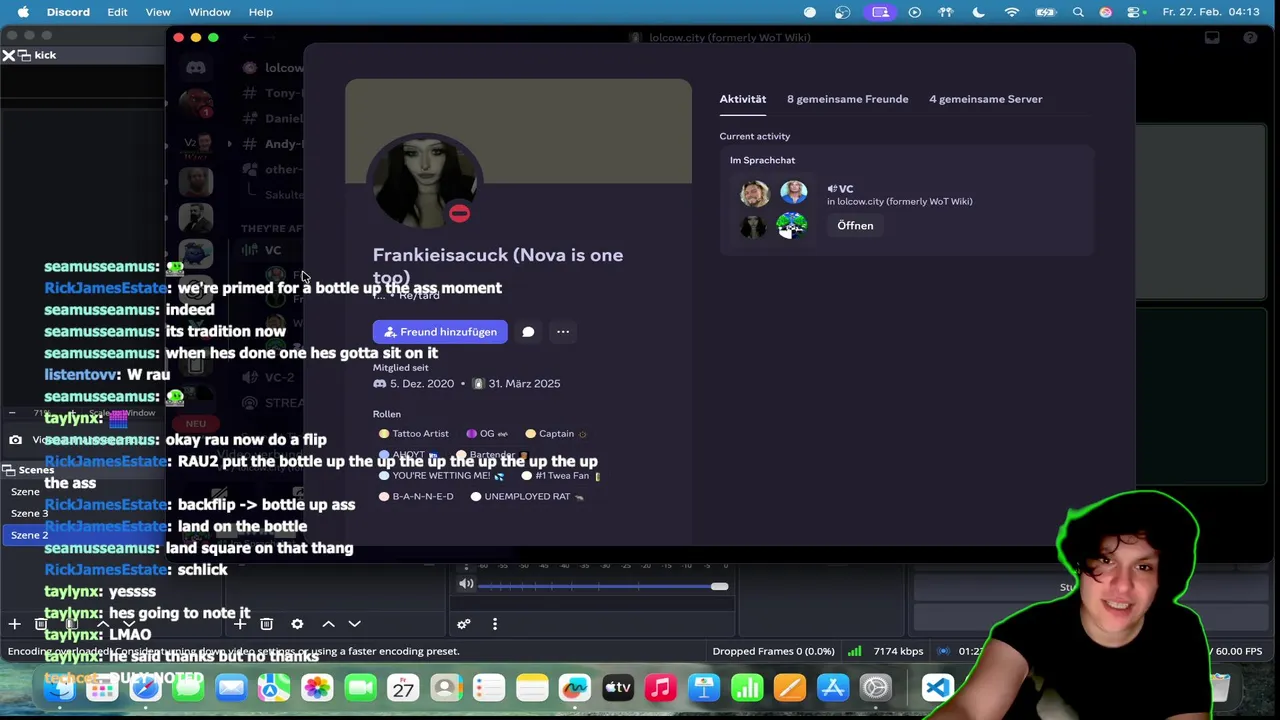The width and height of the screenshot is (1280, 720).
Task: Click the AirPods icon in menu bar
Action: pyautogui.click(x=946, y=12)
